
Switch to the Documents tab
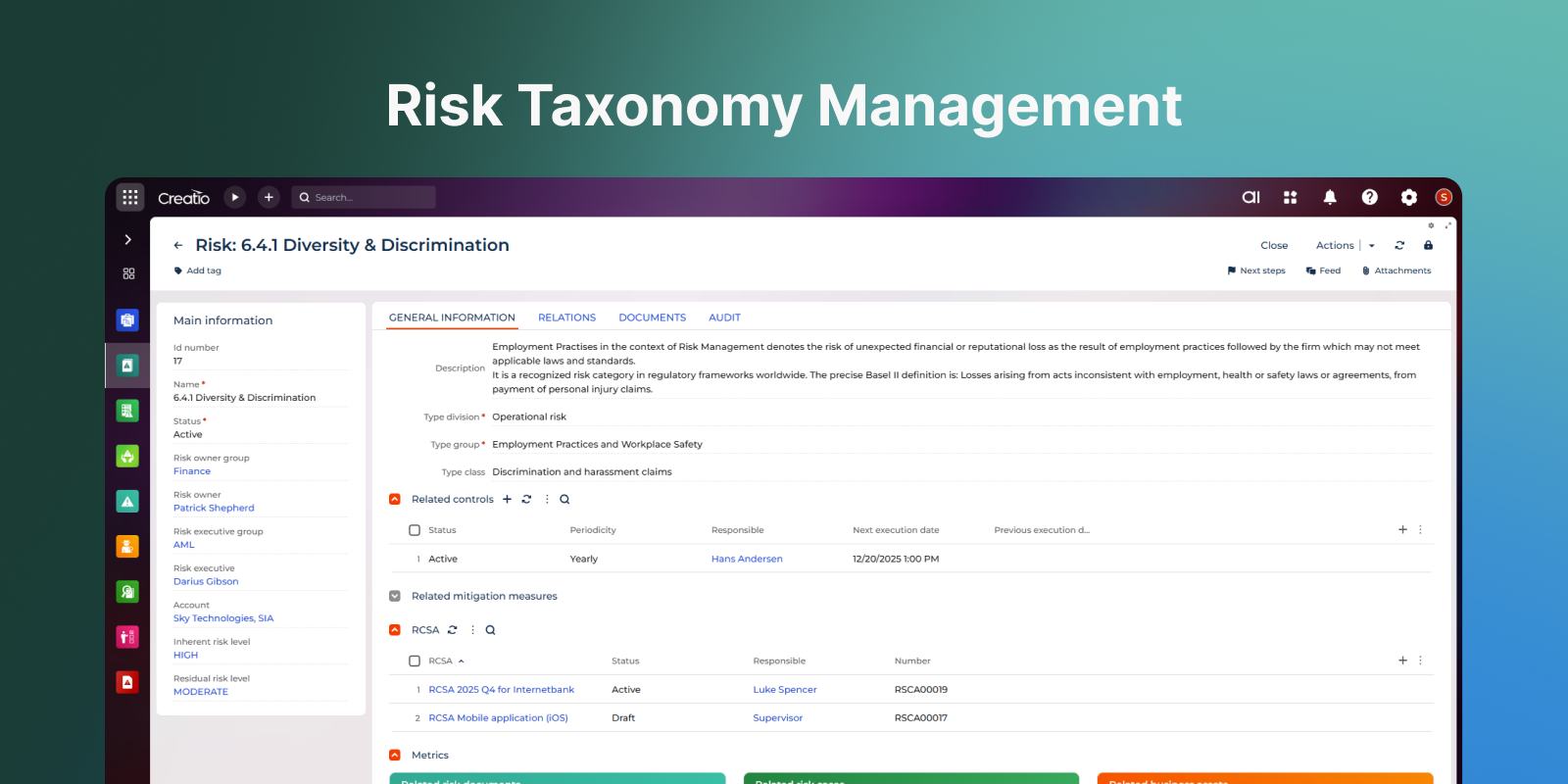point(652,318)
